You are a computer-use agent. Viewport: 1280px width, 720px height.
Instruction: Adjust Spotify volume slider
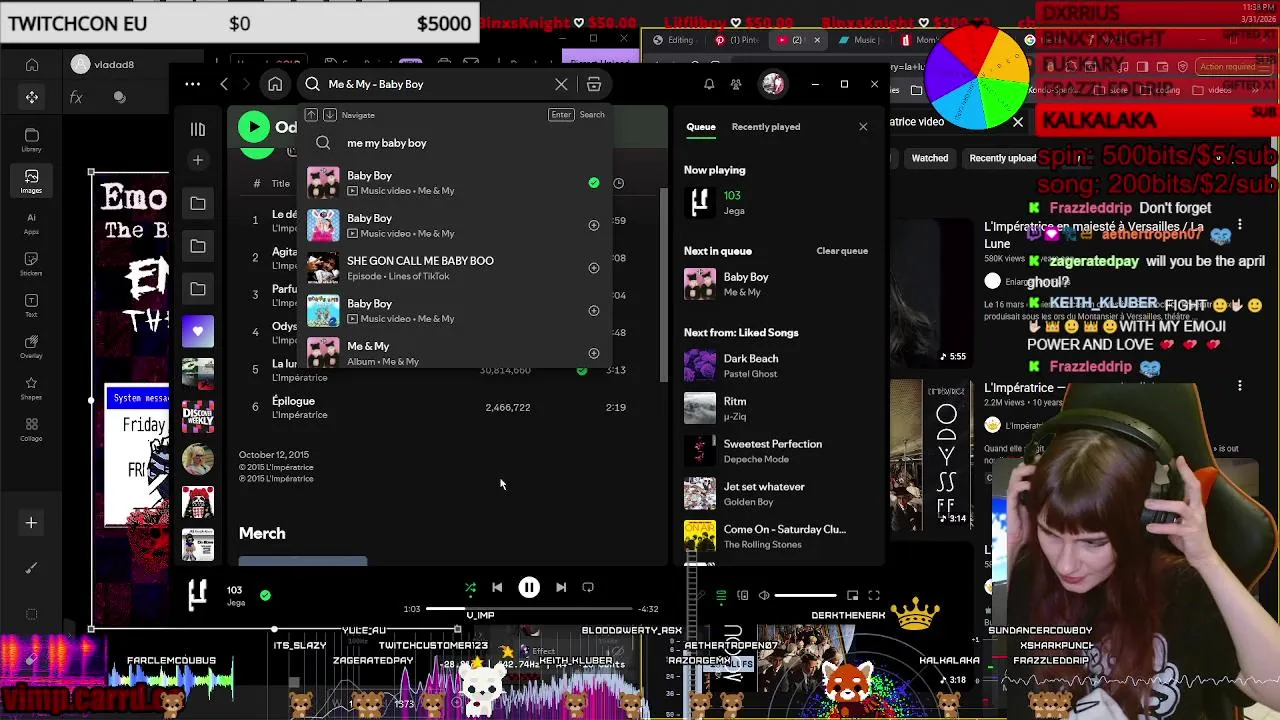tap(805, 596)
